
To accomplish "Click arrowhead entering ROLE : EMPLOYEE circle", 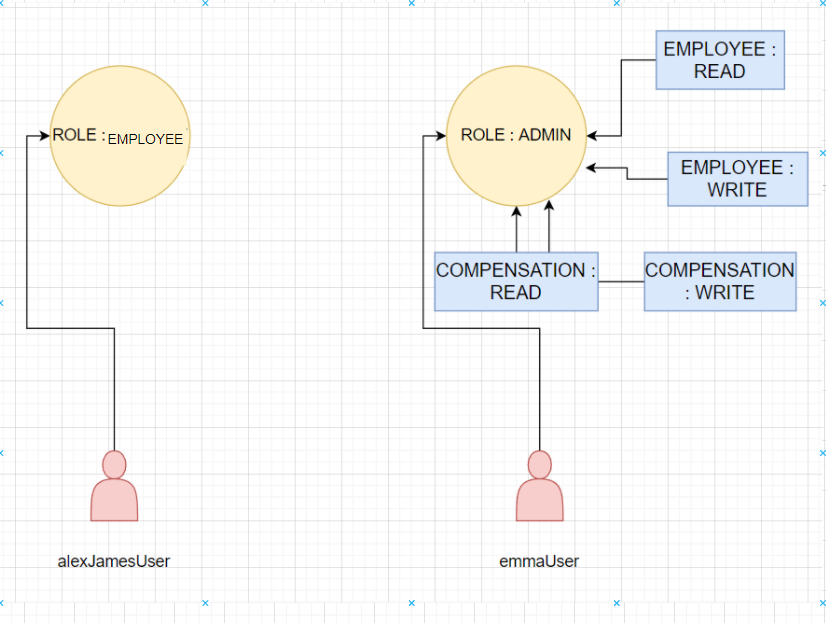I will (x=44, y=135).
